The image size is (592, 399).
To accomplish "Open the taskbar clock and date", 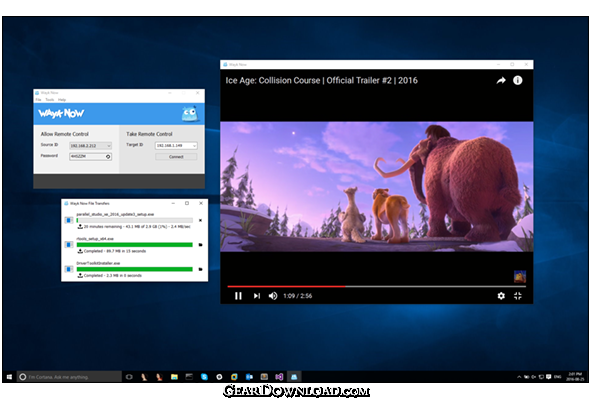I will (575, 377).
